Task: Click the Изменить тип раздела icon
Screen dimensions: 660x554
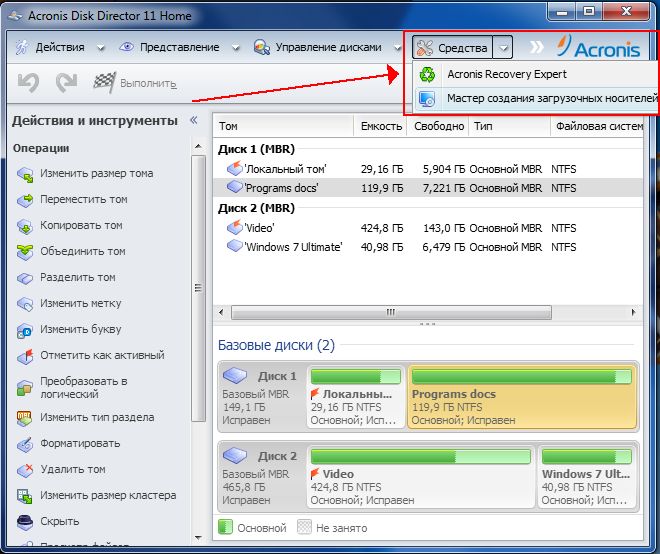Action: 25,418
